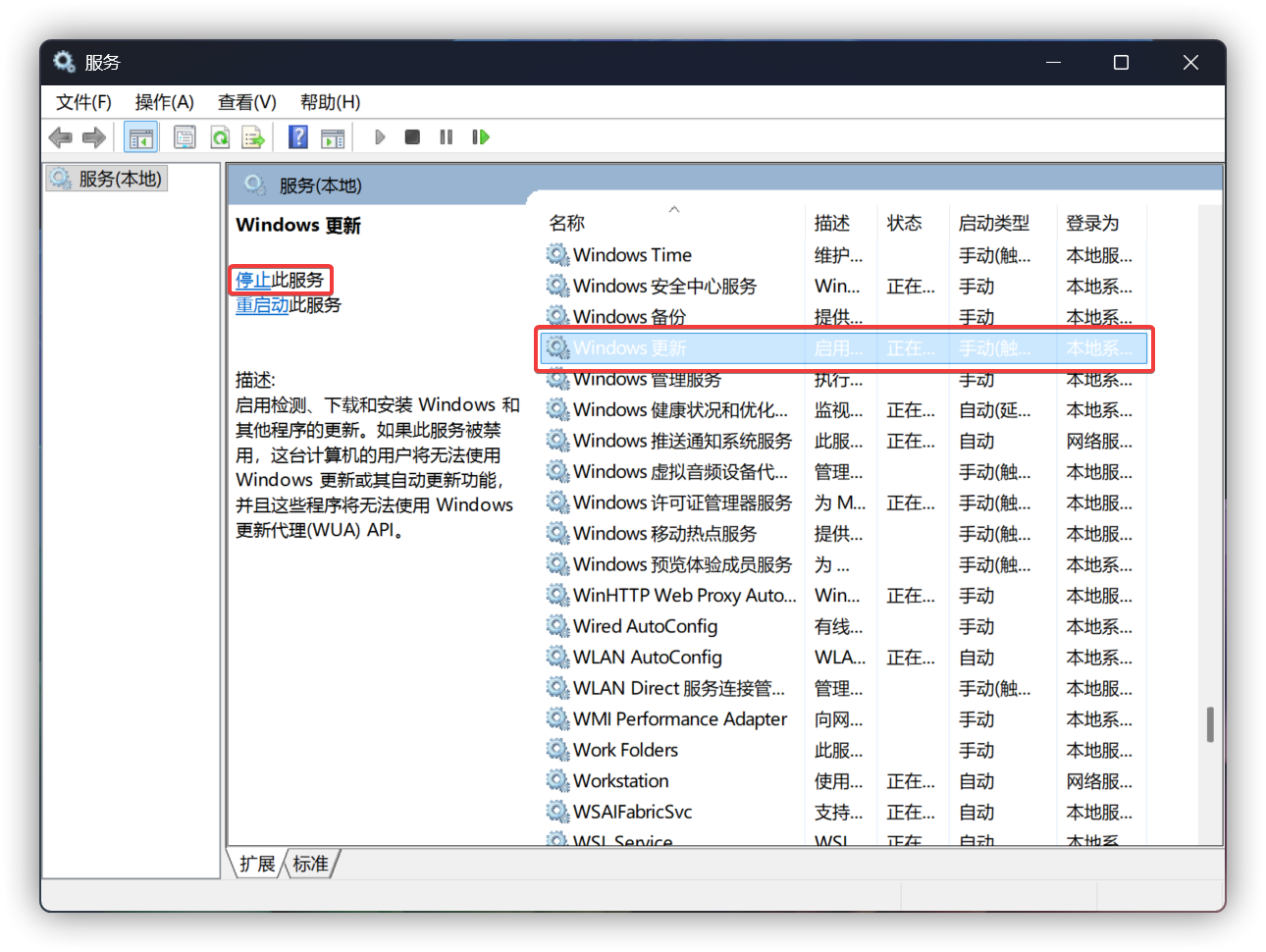This screenshot has height=952, width=1266.
Task: Select the Windows 推送通知系统服务 row
Action: point(844,441)
